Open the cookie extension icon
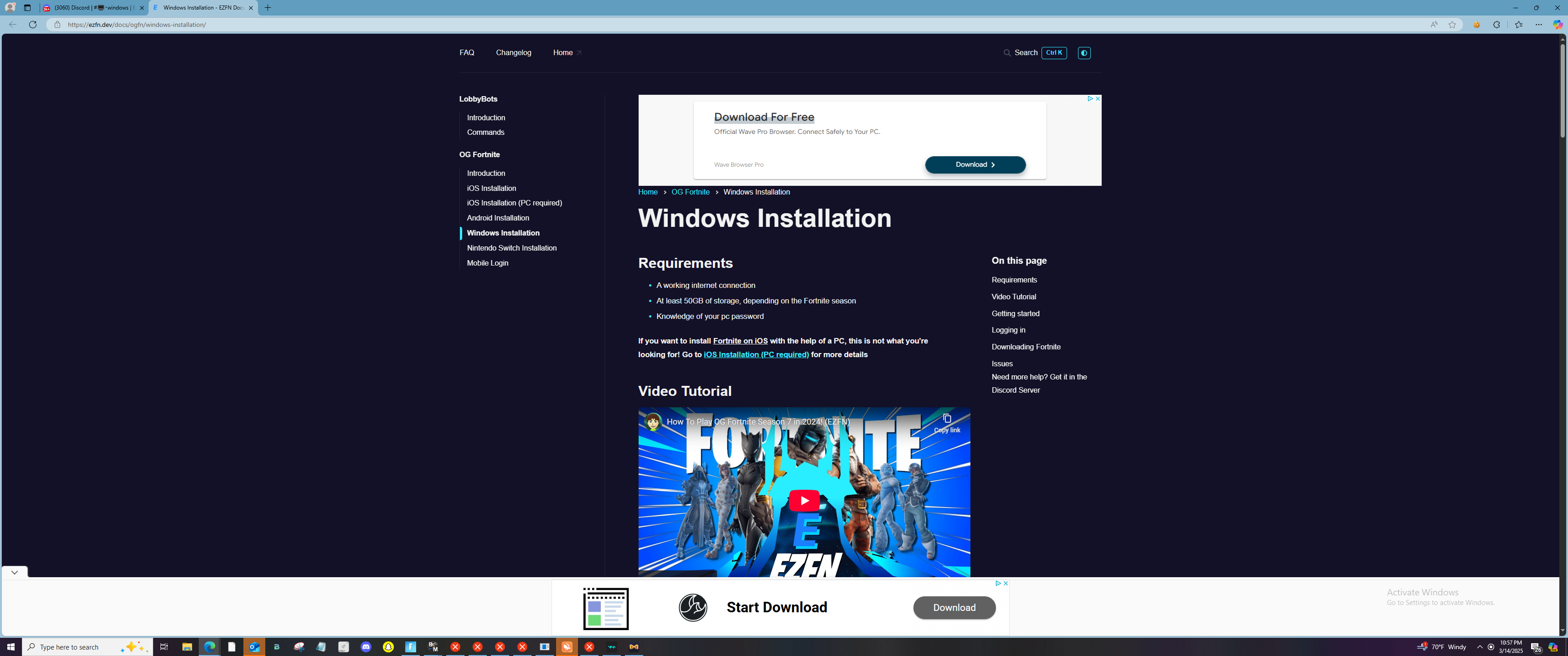 1476,25
